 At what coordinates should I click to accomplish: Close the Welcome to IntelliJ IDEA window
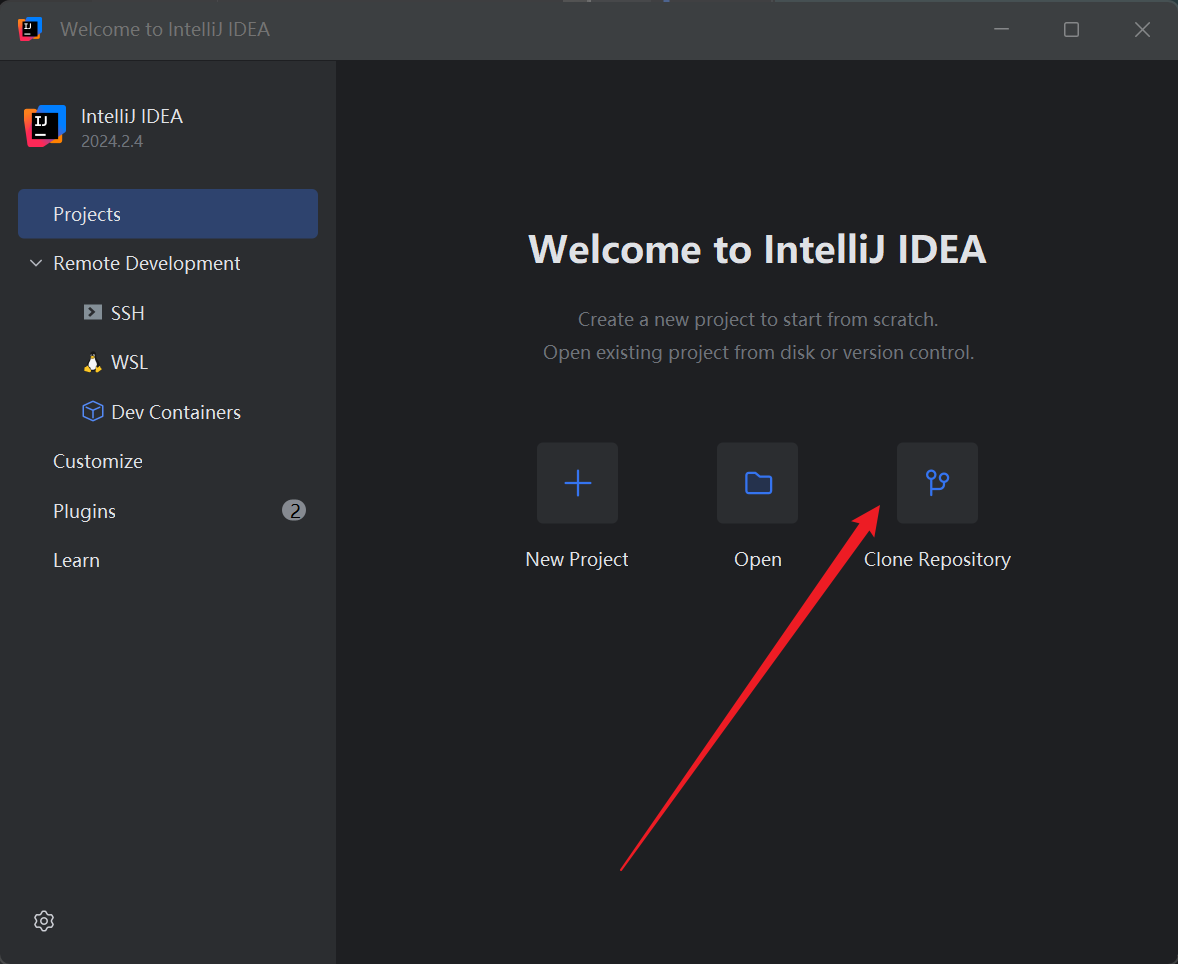[x=1142, y=29]
